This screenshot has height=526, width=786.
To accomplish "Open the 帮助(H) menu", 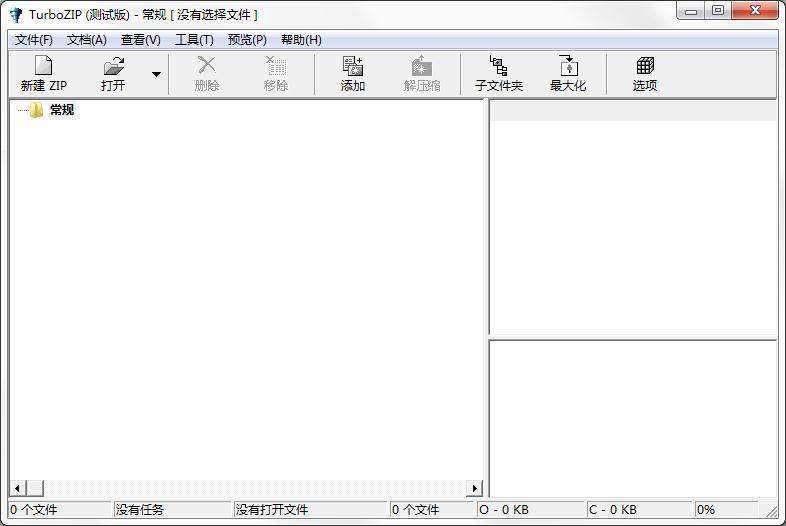I will (x=301, y=40).
